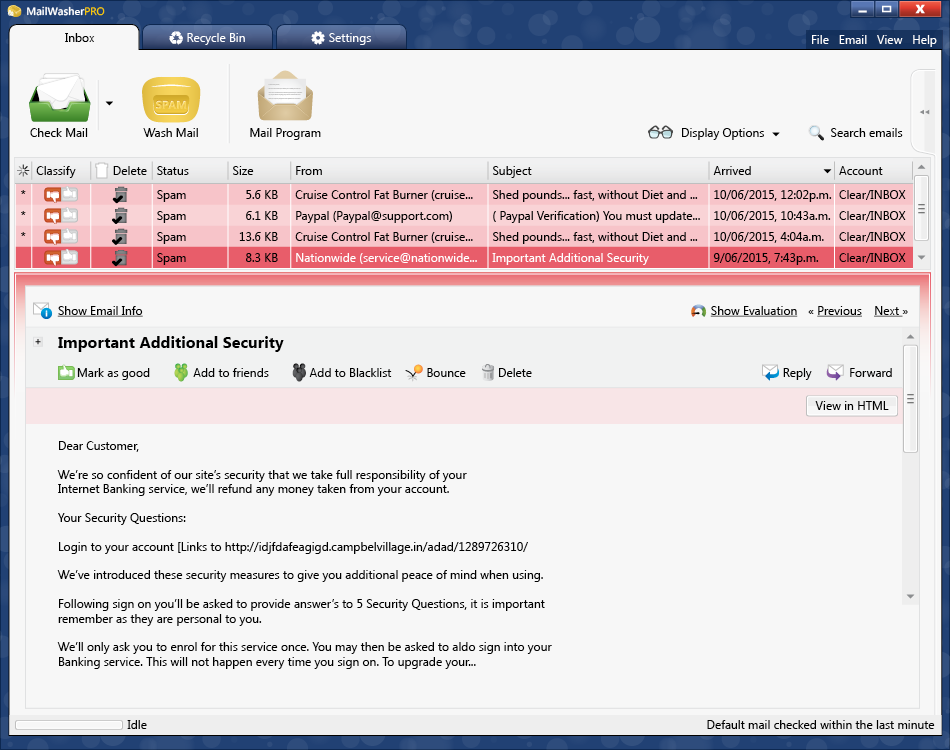
Task: Click the Arrived column sort arrow
Action: tap(826, 171)
